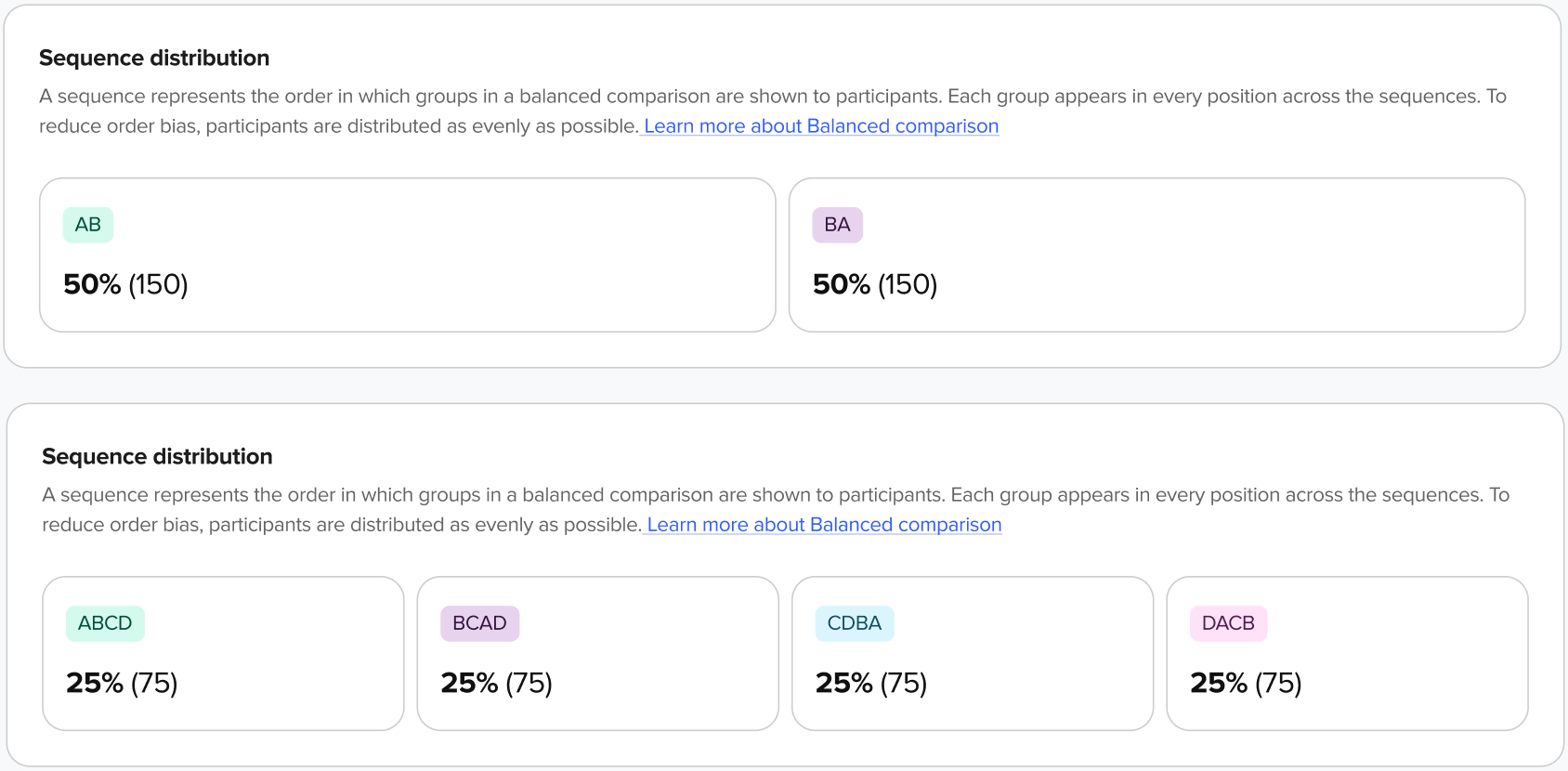Select the blue CDBA sequence badge
Viewport: 1568px width, 771px height.
point(855,623)
